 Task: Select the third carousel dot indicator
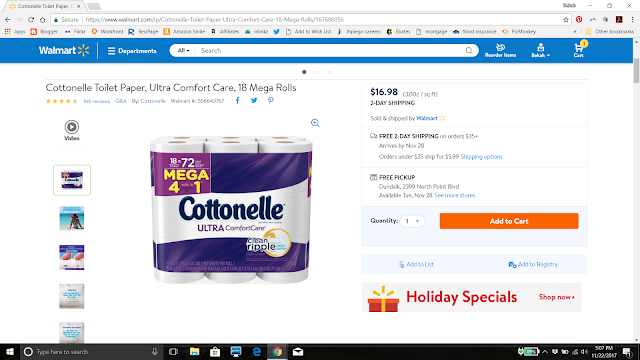pyautogui.click(x=330, y=72)
